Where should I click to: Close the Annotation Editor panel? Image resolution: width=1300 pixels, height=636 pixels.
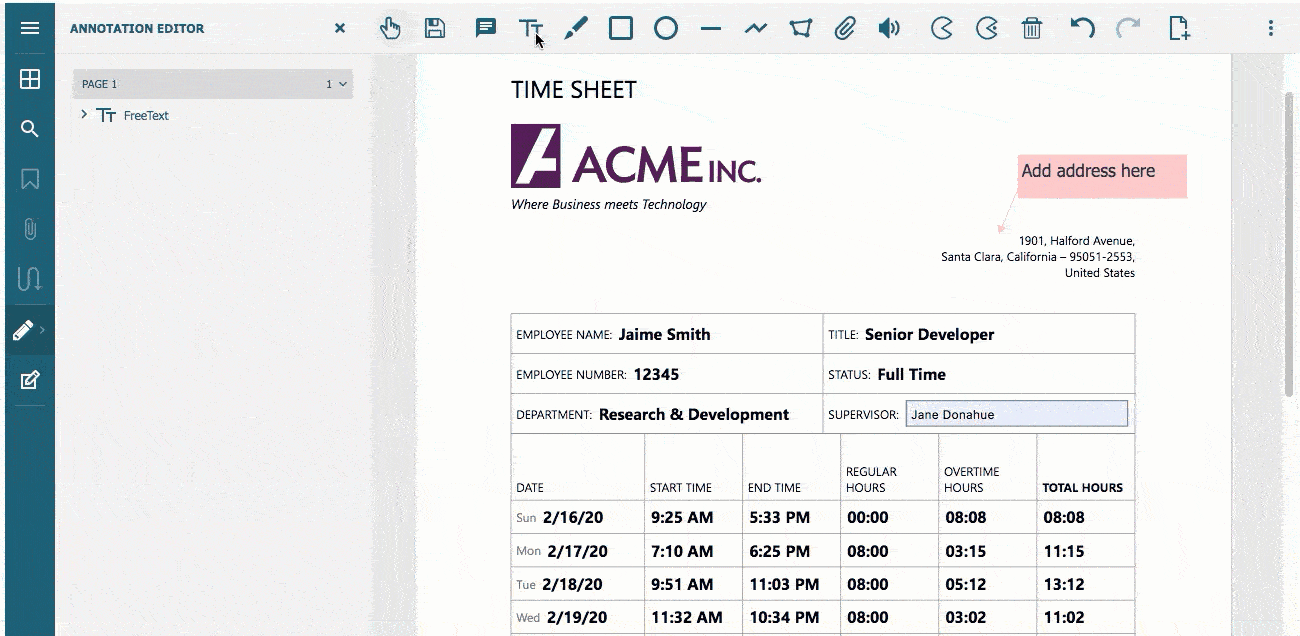pyautogui.click(x=339, y=28)
